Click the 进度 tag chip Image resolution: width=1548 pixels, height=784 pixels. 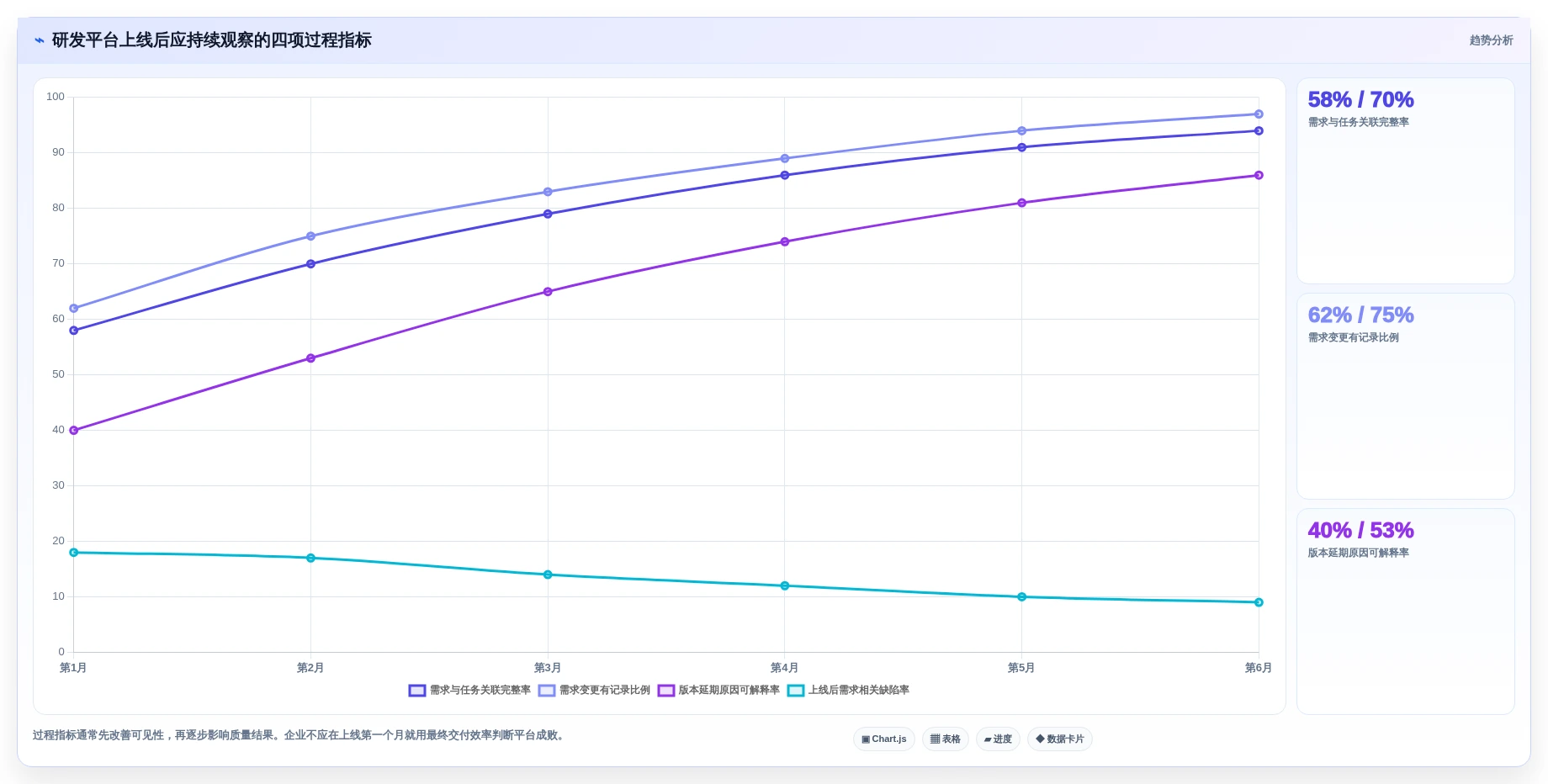point(998,739)
